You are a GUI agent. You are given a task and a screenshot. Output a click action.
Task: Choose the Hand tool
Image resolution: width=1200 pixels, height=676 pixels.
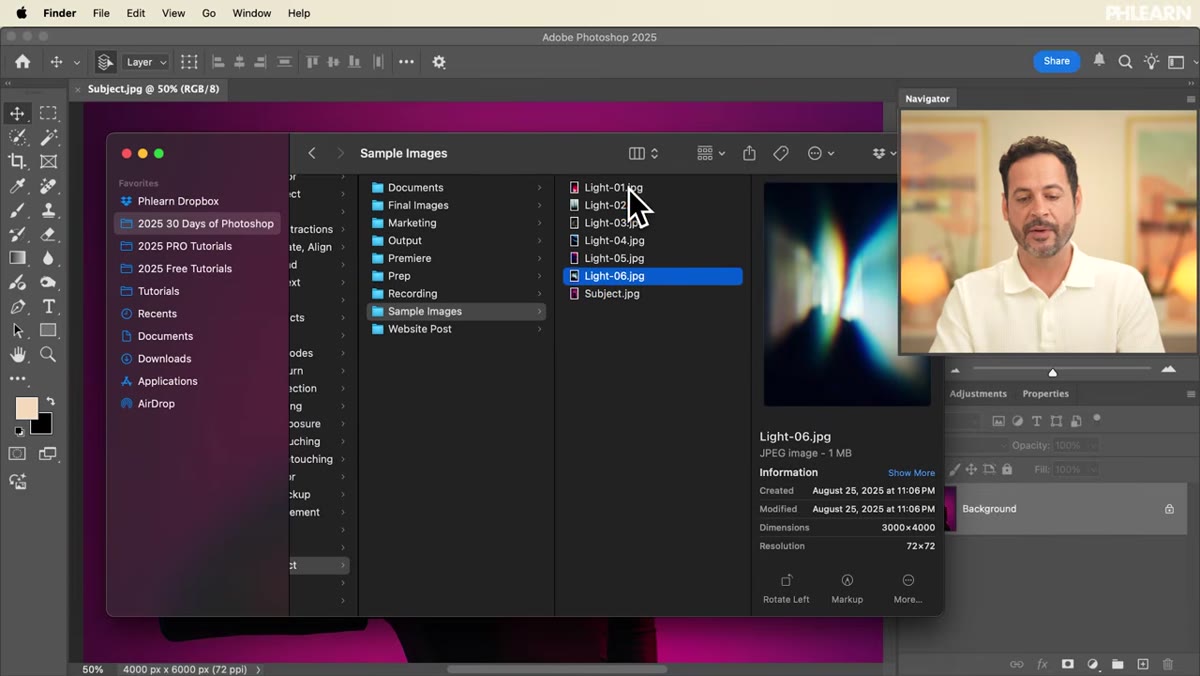pos(17,354)
